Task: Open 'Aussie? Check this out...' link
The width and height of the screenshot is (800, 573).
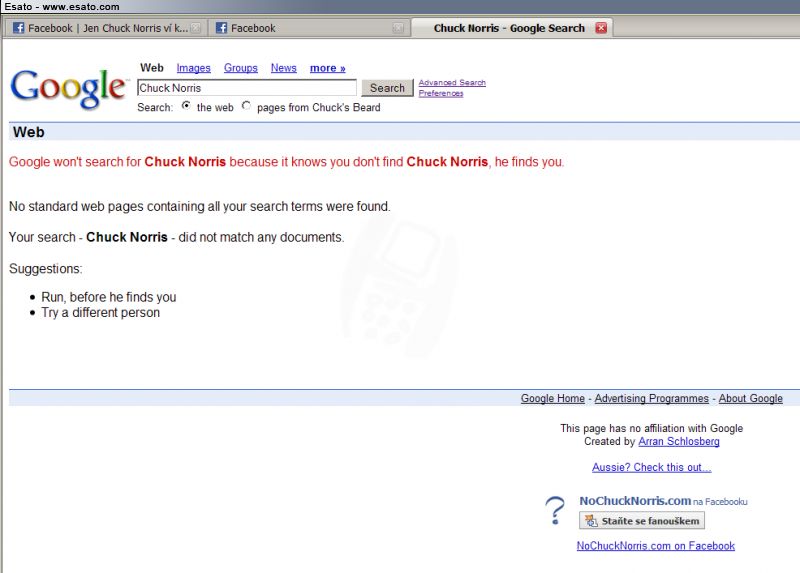Action: coord(652,467)
